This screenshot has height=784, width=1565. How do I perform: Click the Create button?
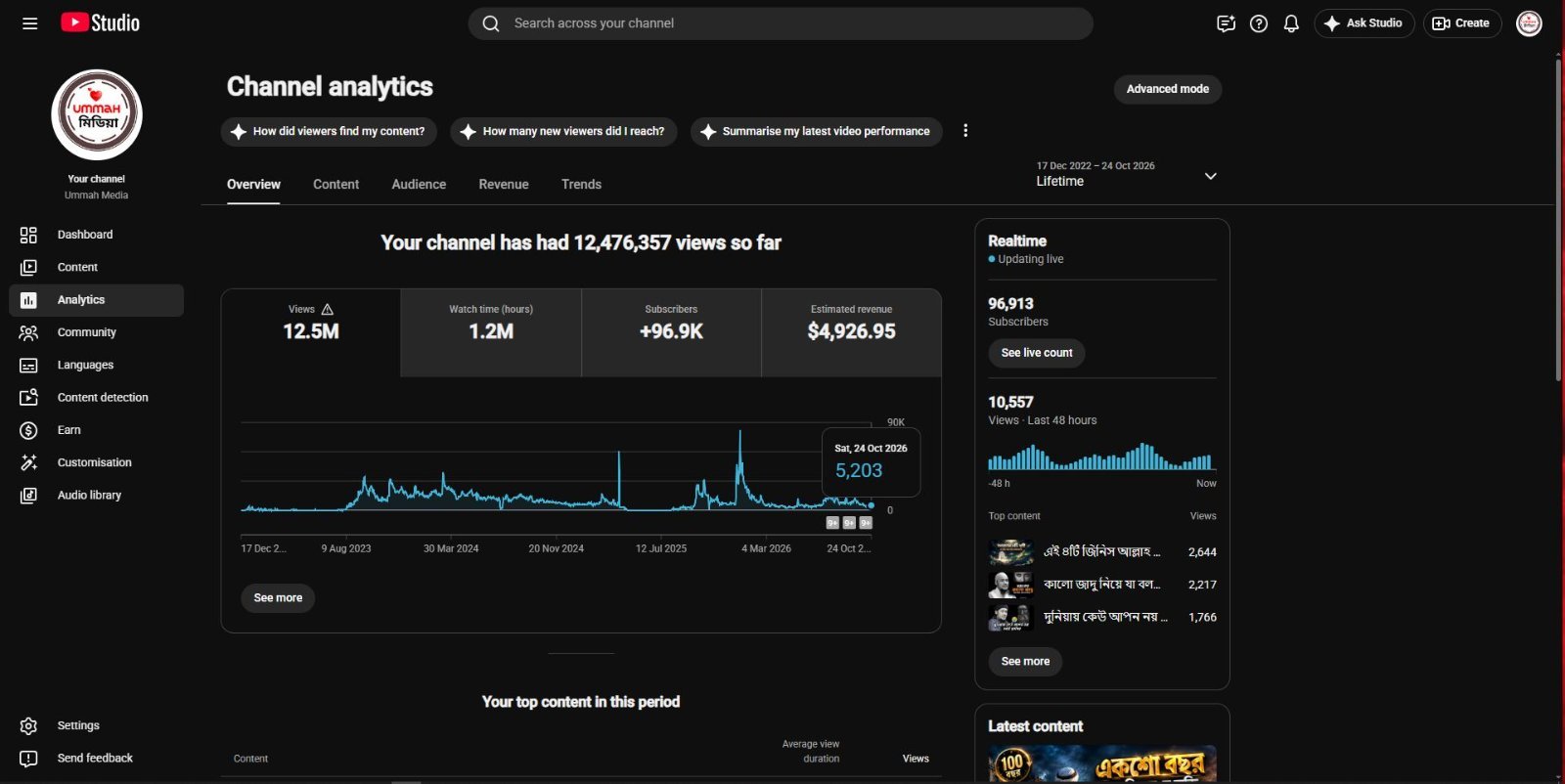point(1462,23)
